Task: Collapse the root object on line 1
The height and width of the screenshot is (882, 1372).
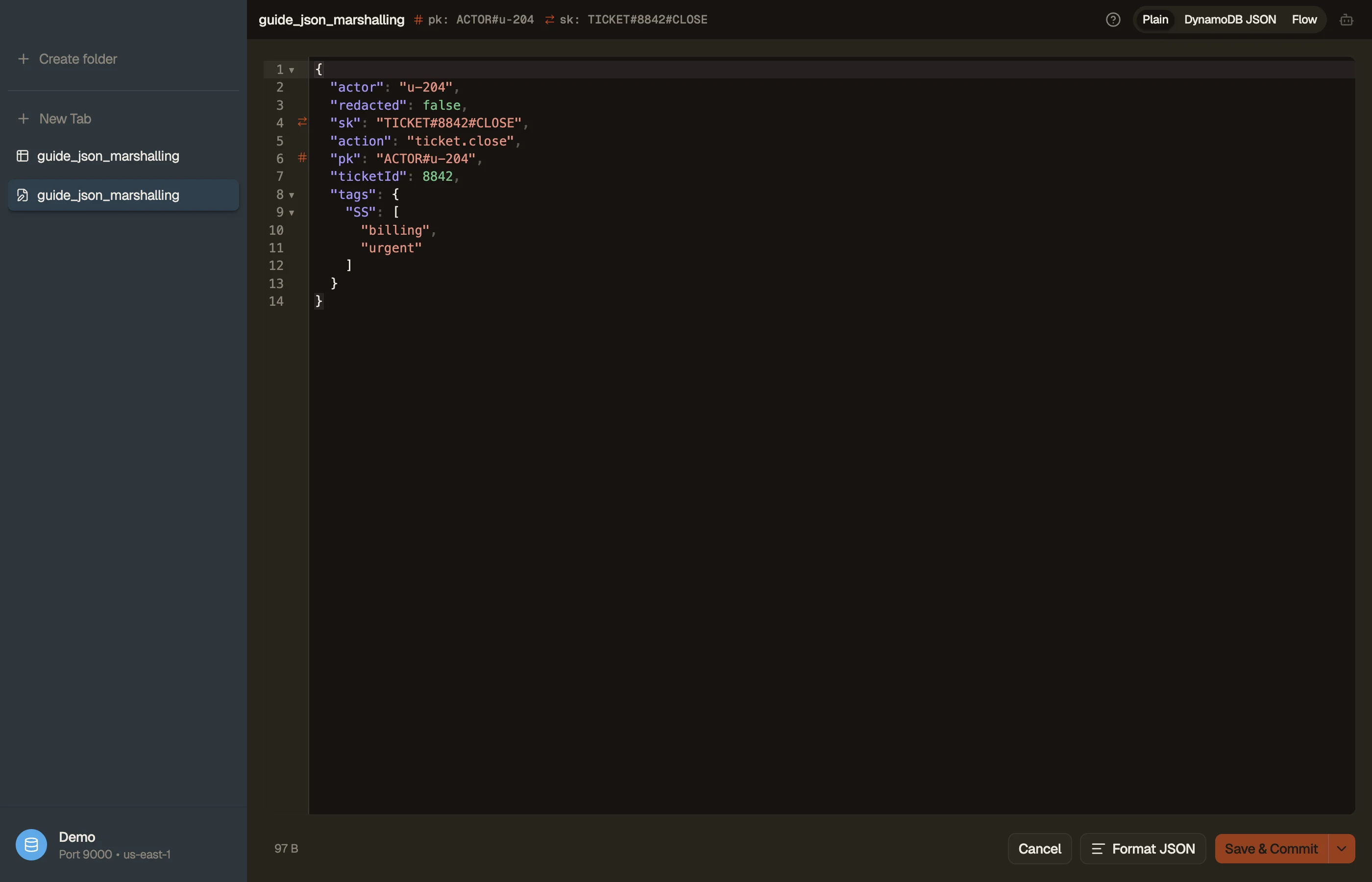Action: tap(292, 70)
